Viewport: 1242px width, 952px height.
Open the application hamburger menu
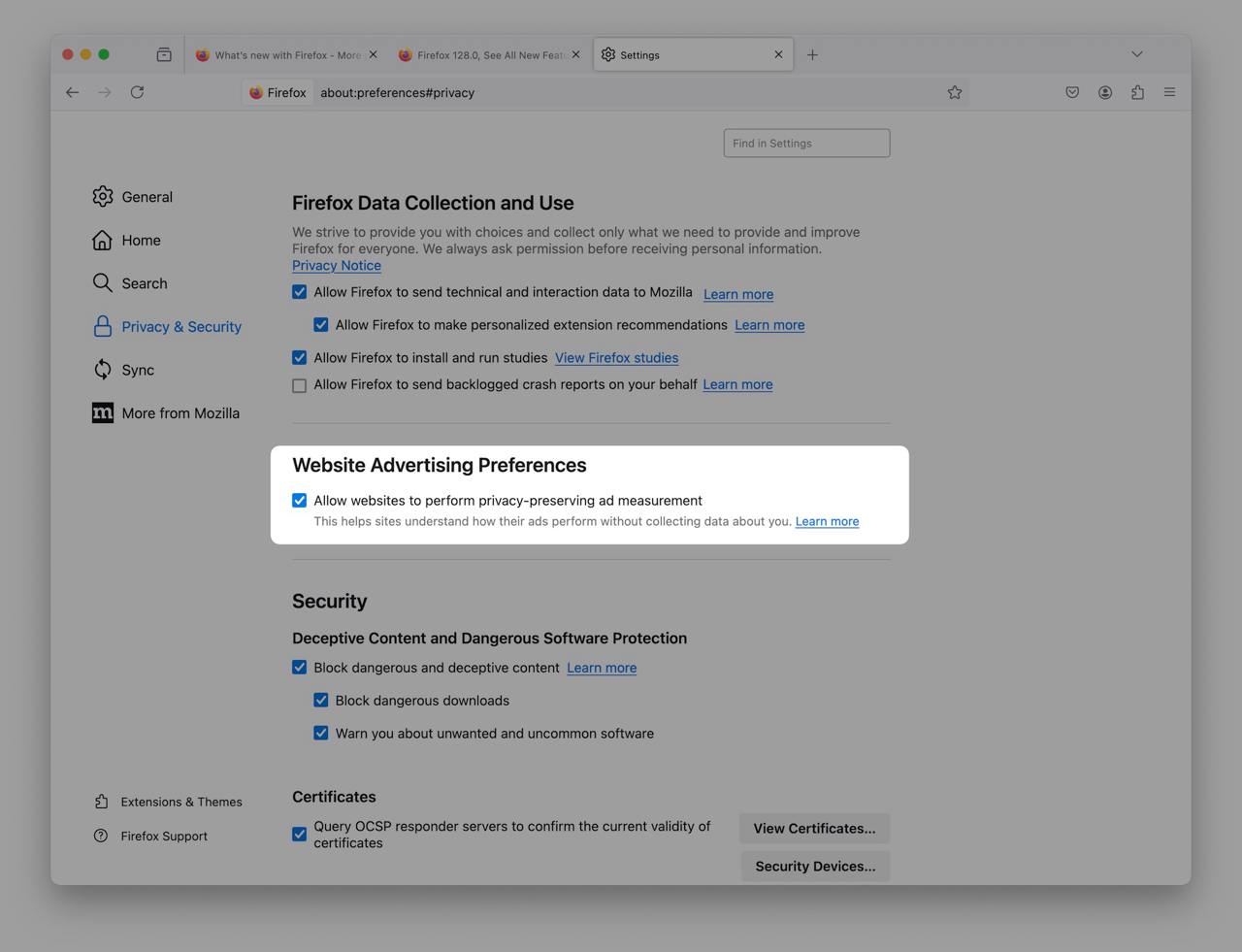click(x=1169, y=92)
